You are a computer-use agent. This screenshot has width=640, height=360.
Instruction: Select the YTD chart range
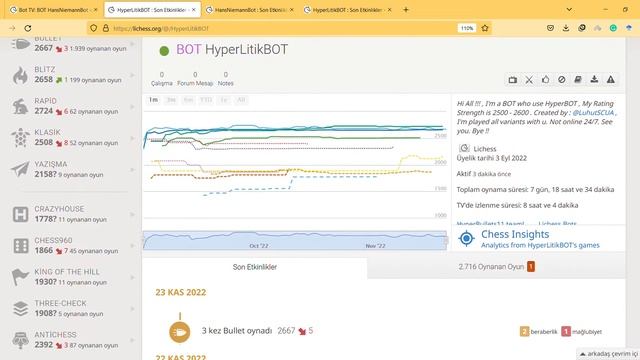(206, 100)
